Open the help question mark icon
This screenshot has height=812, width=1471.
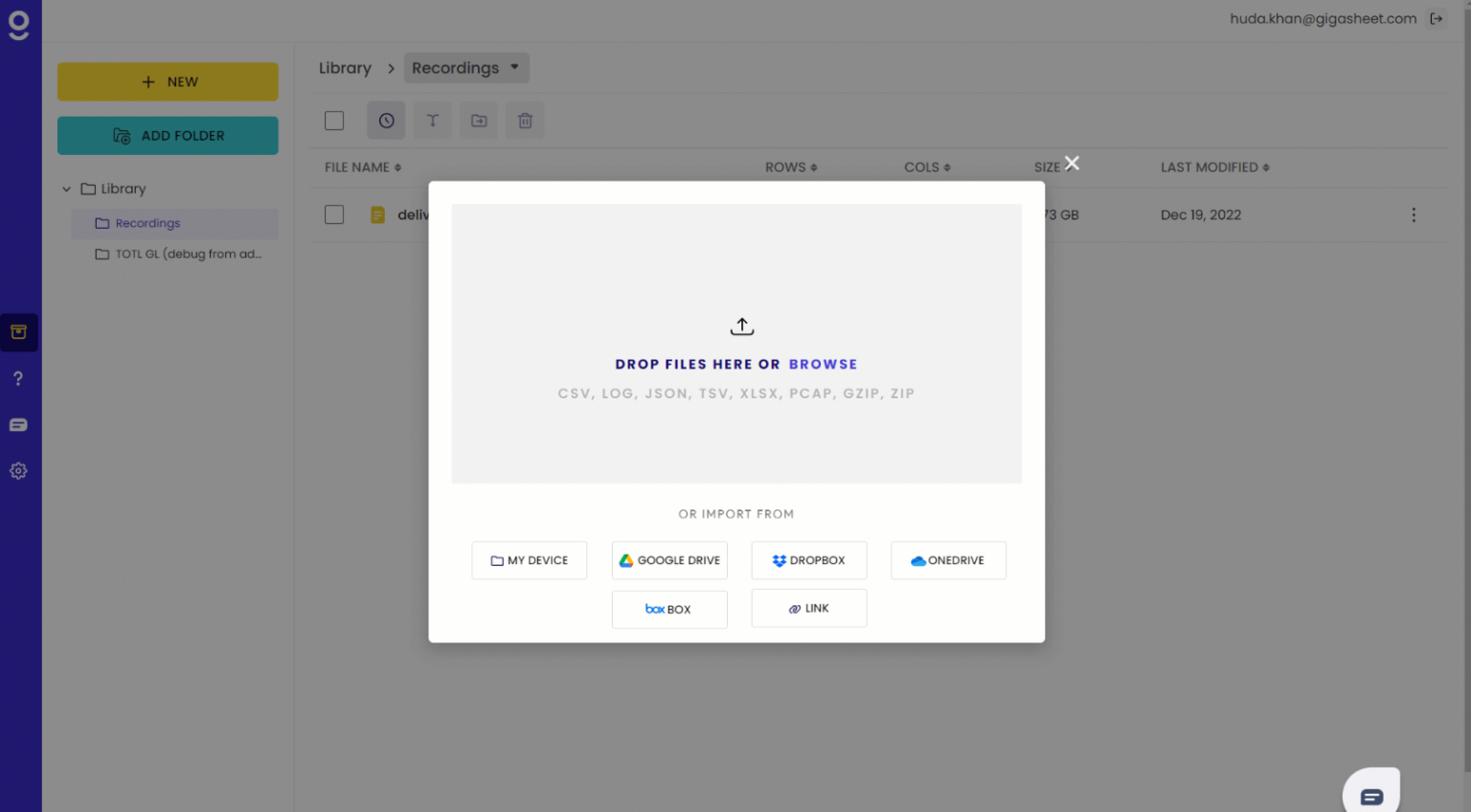18,378
